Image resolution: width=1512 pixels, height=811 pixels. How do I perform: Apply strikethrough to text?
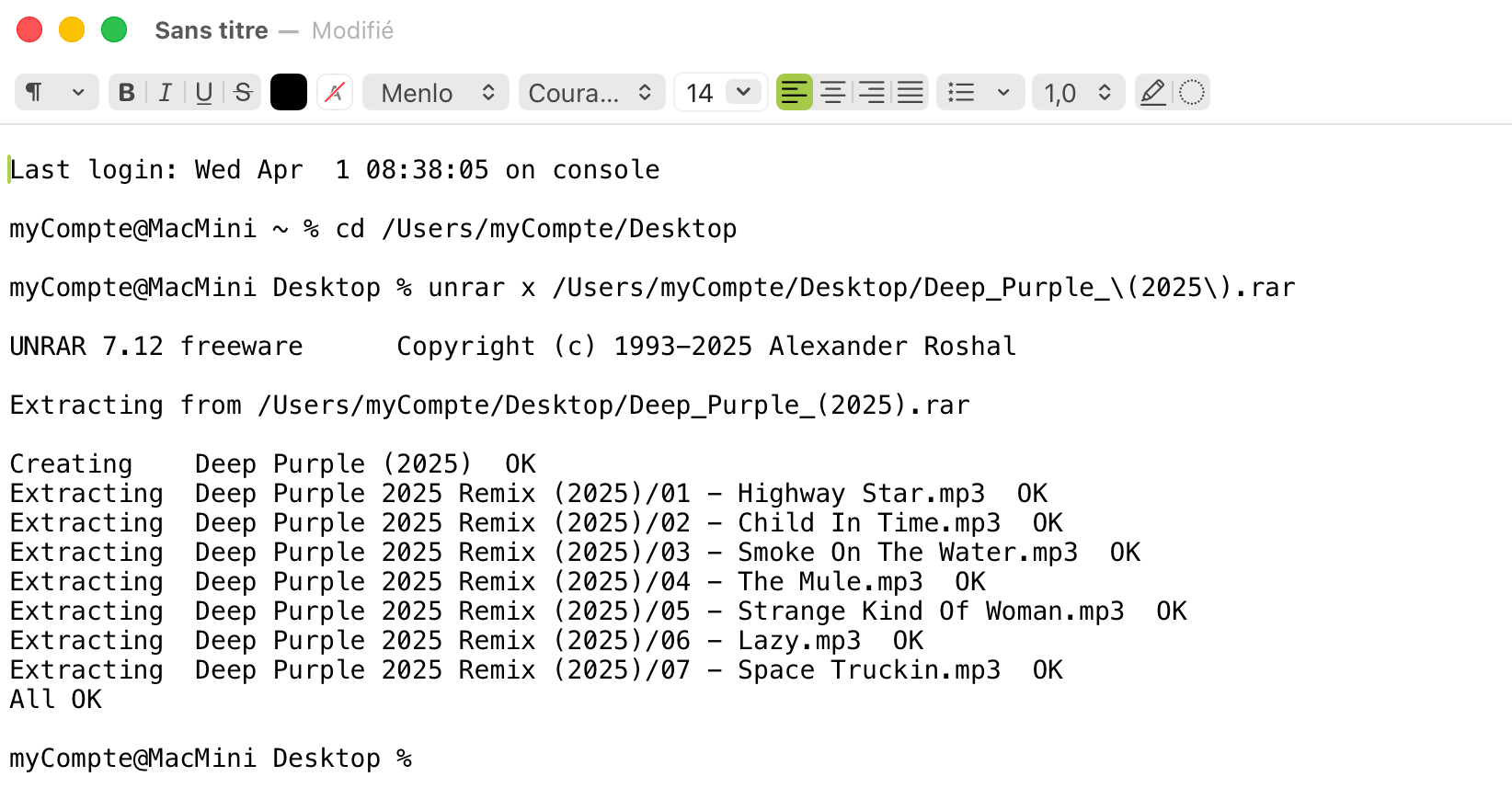[243, 93]
